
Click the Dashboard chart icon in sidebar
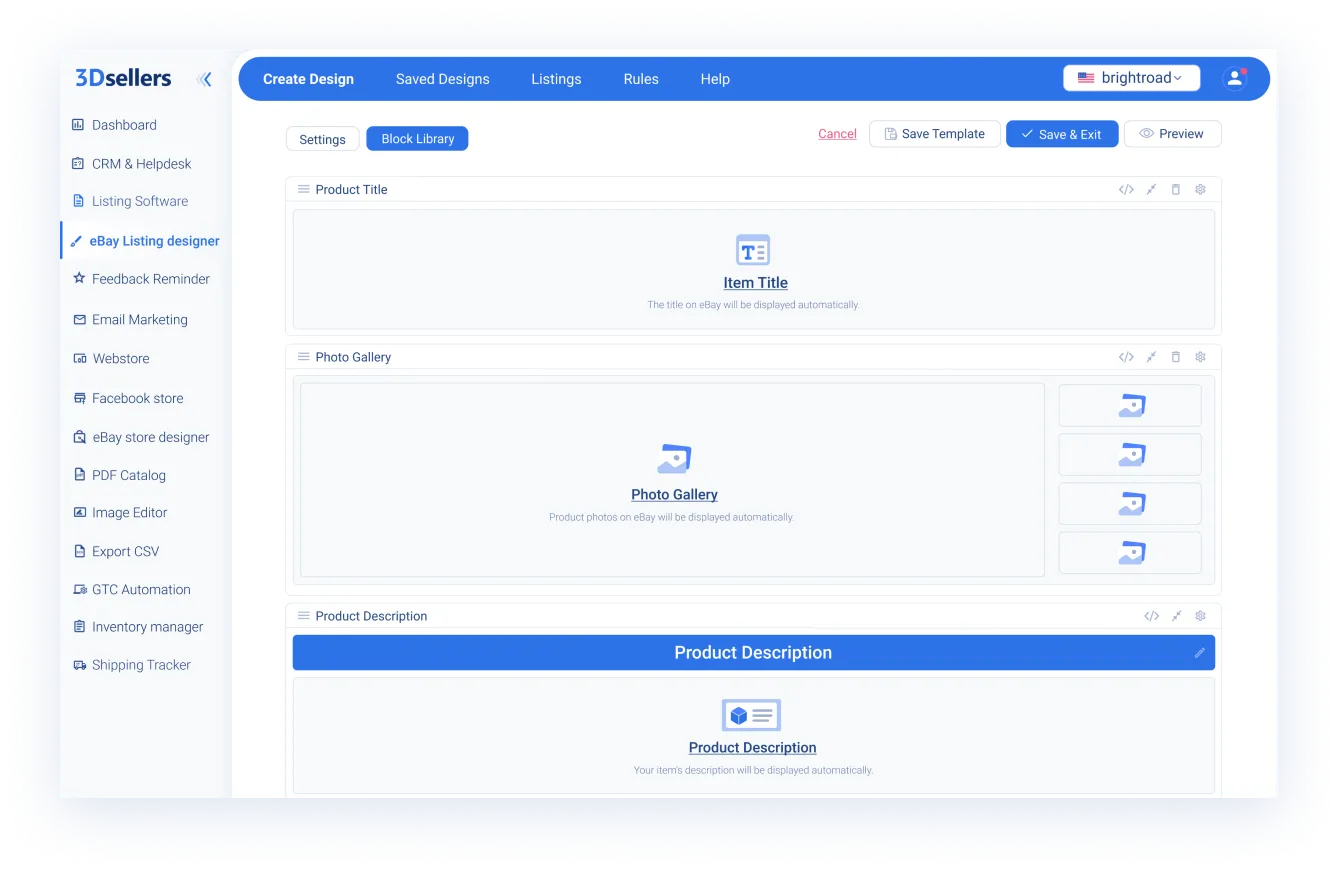pos(78,125)
